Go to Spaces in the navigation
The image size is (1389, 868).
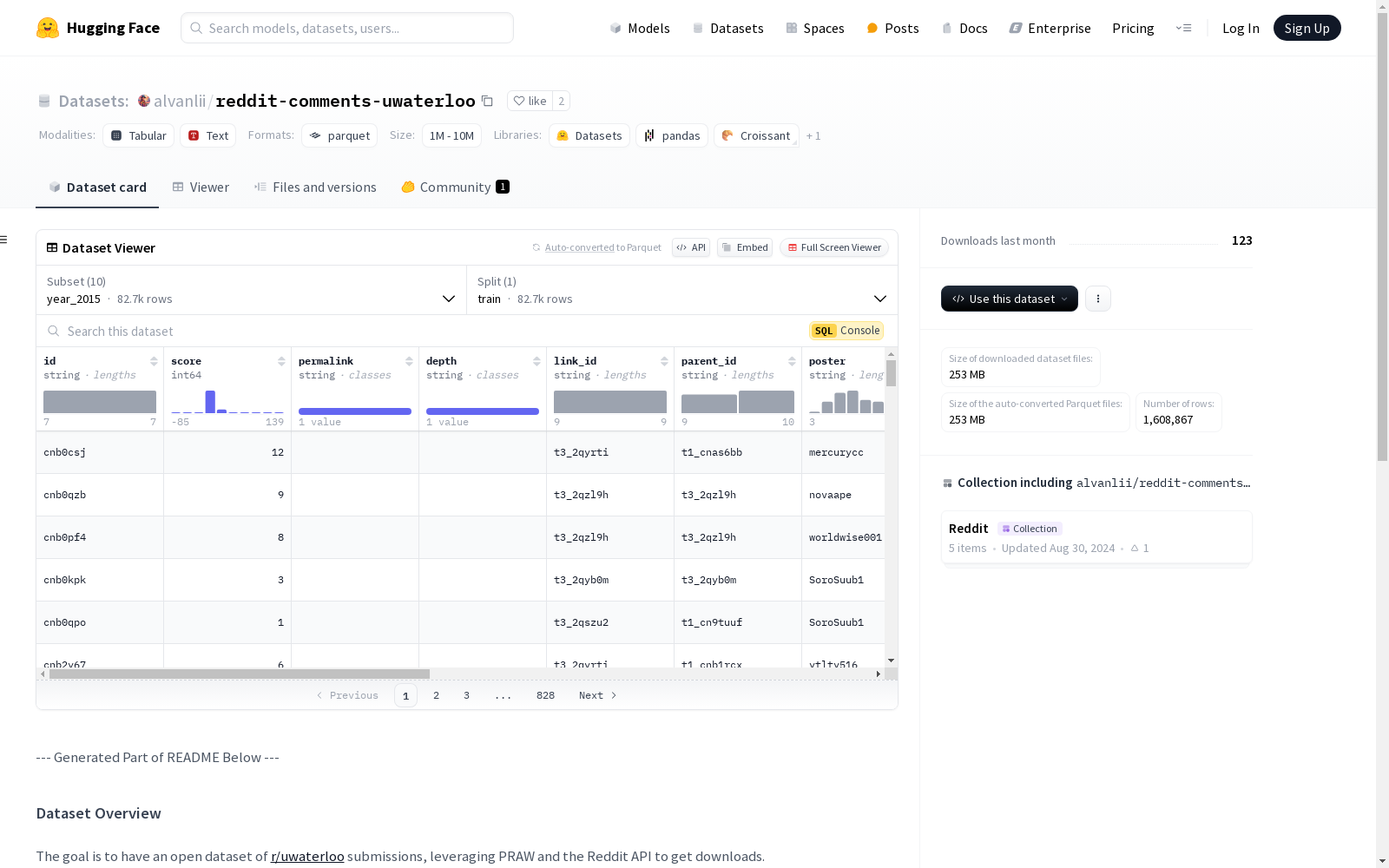tap(815, 28)
